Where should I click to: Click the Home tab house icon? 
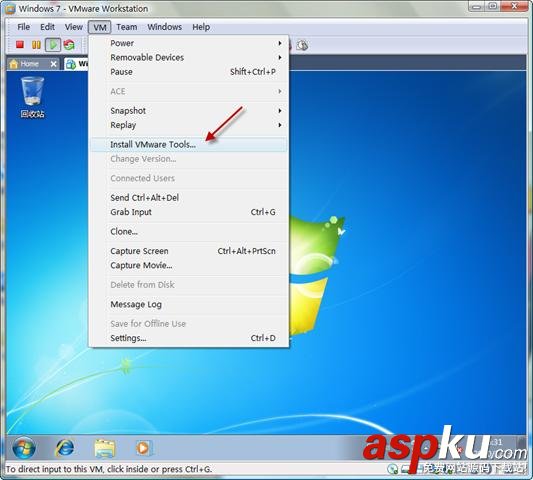14,64
